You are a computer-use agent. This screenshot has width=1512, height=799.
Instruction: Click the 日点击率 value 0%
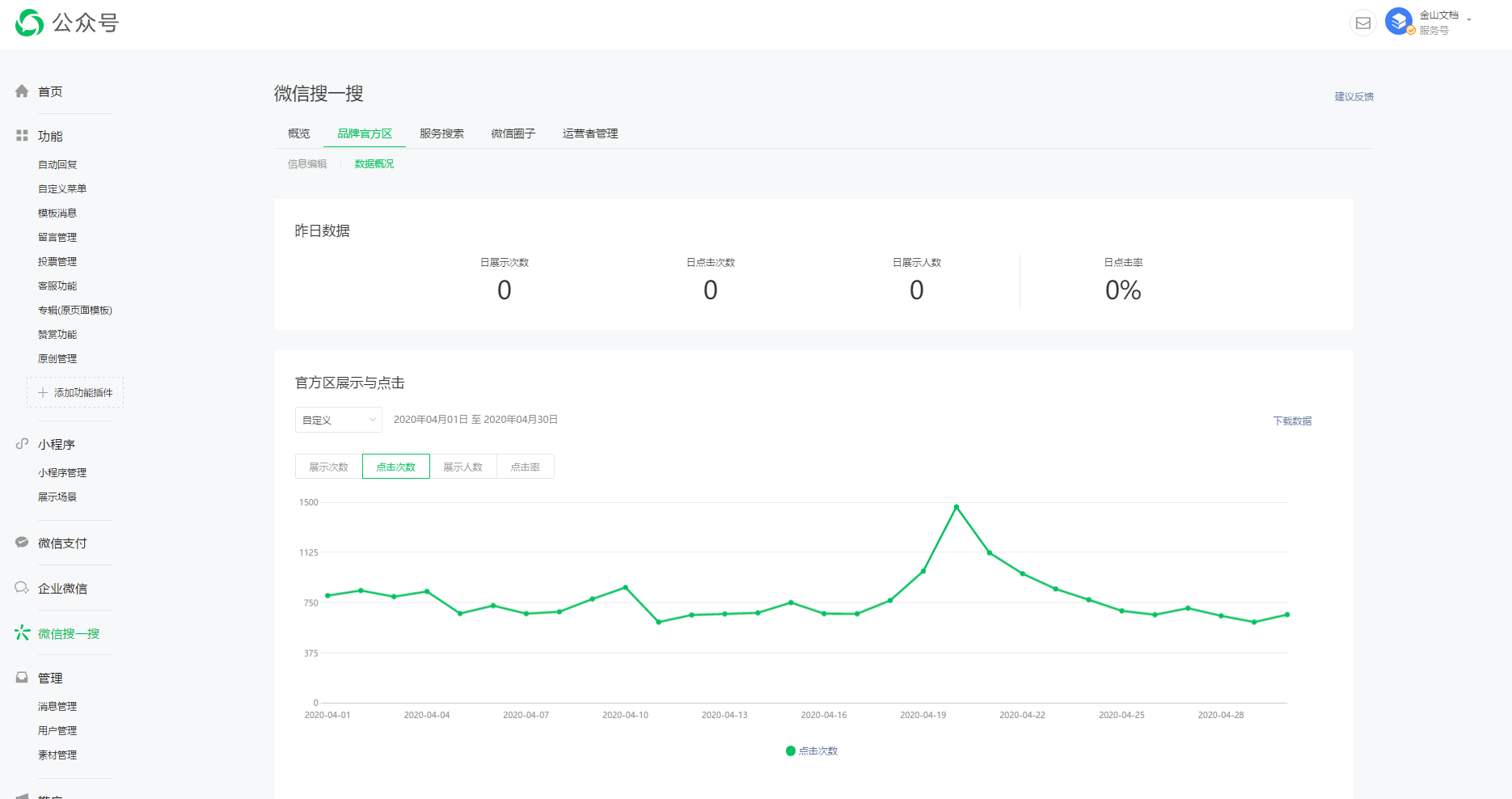point(1123,290)
